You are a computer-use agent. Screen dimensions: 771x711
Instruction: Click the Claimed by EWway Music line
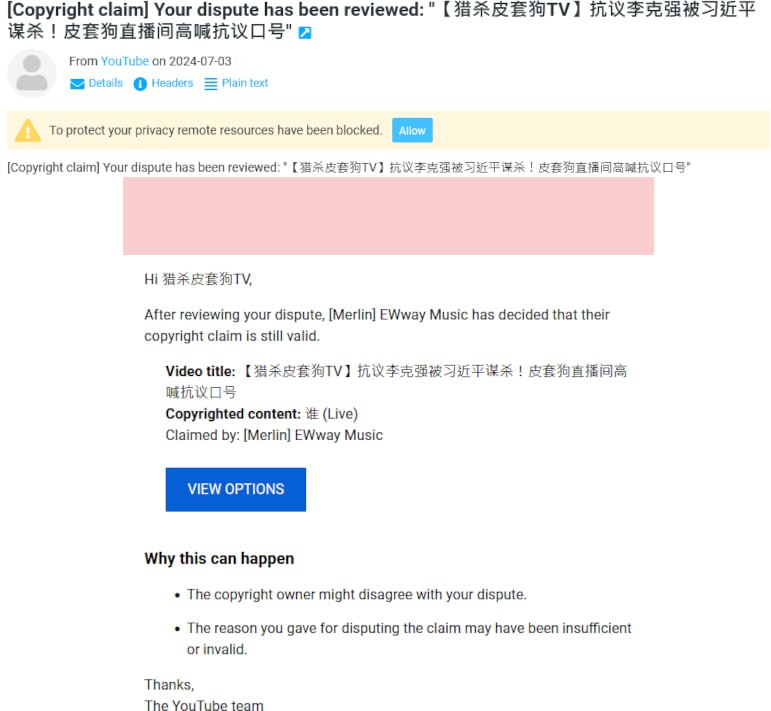pos(274,435)
